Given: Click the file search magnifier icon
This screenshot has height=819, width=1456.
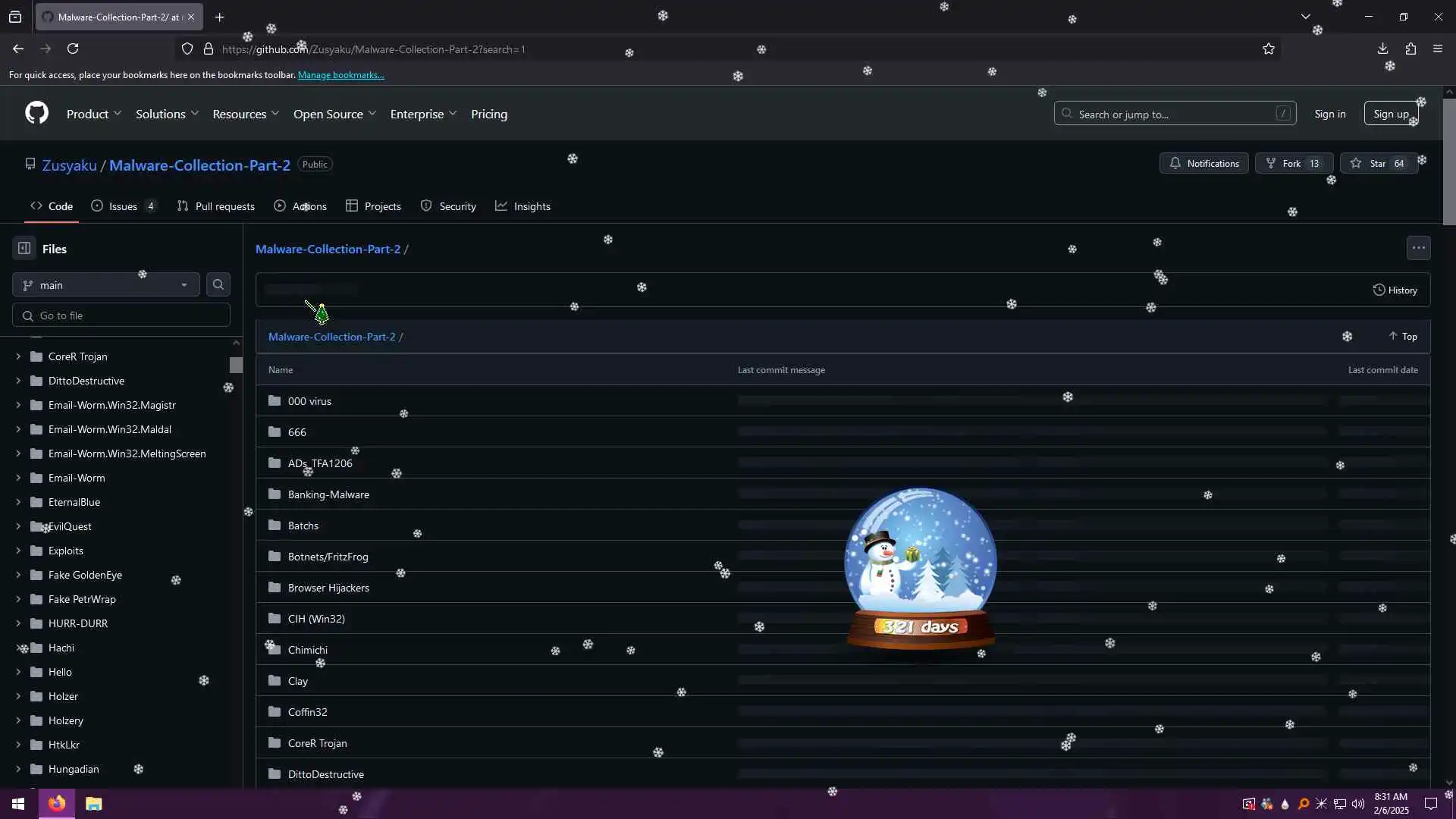Looking at the screenshot, I should [218, 284].
